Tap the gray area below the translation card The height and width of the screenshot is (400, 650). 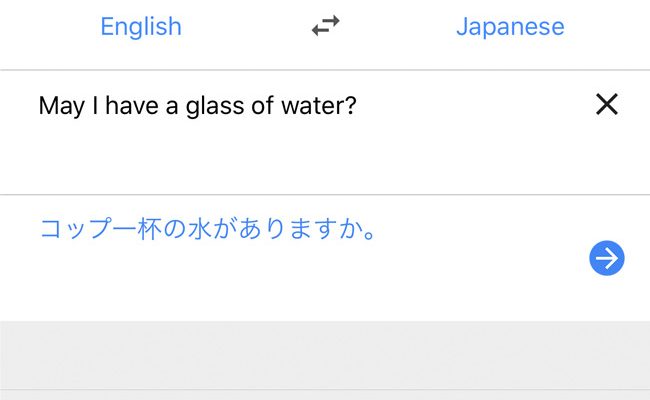pos(325,355)
